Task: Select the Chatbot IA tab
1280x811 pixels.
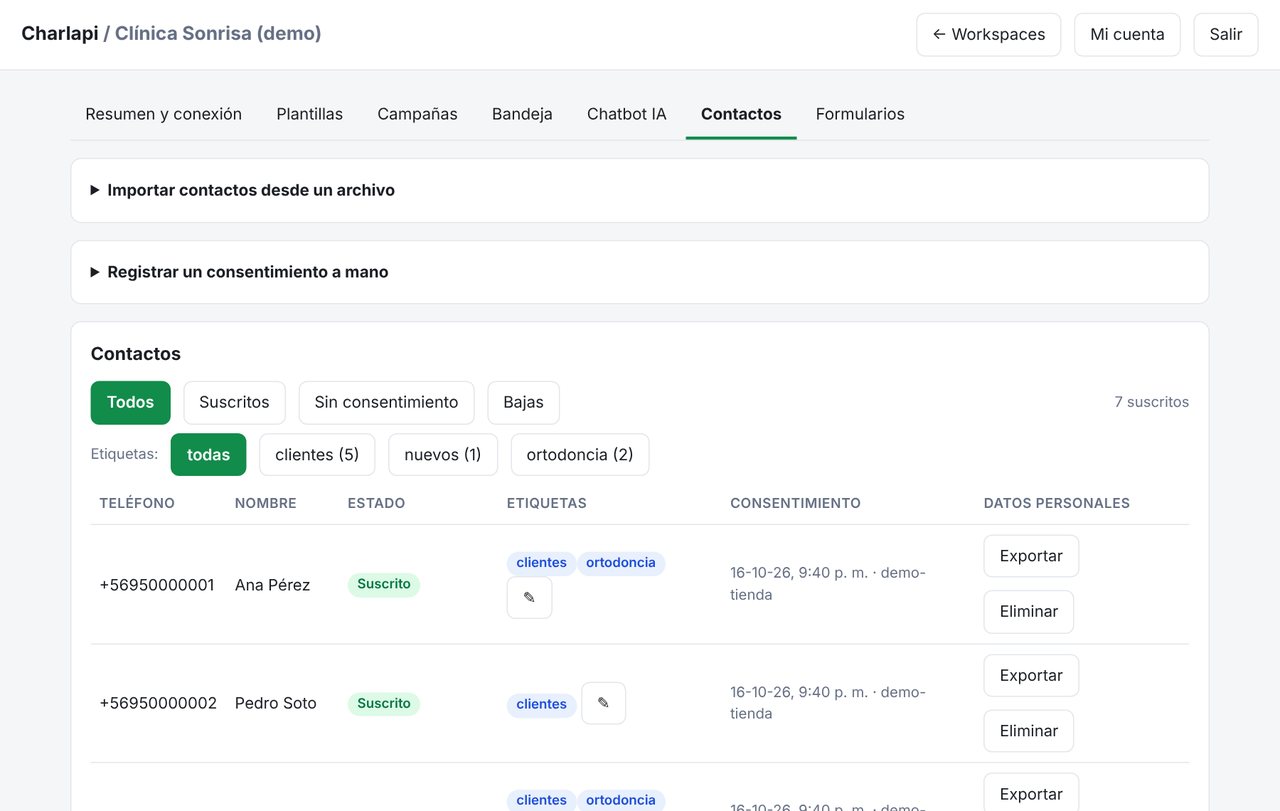Action: pyautogui.click(x=627, y=114)
